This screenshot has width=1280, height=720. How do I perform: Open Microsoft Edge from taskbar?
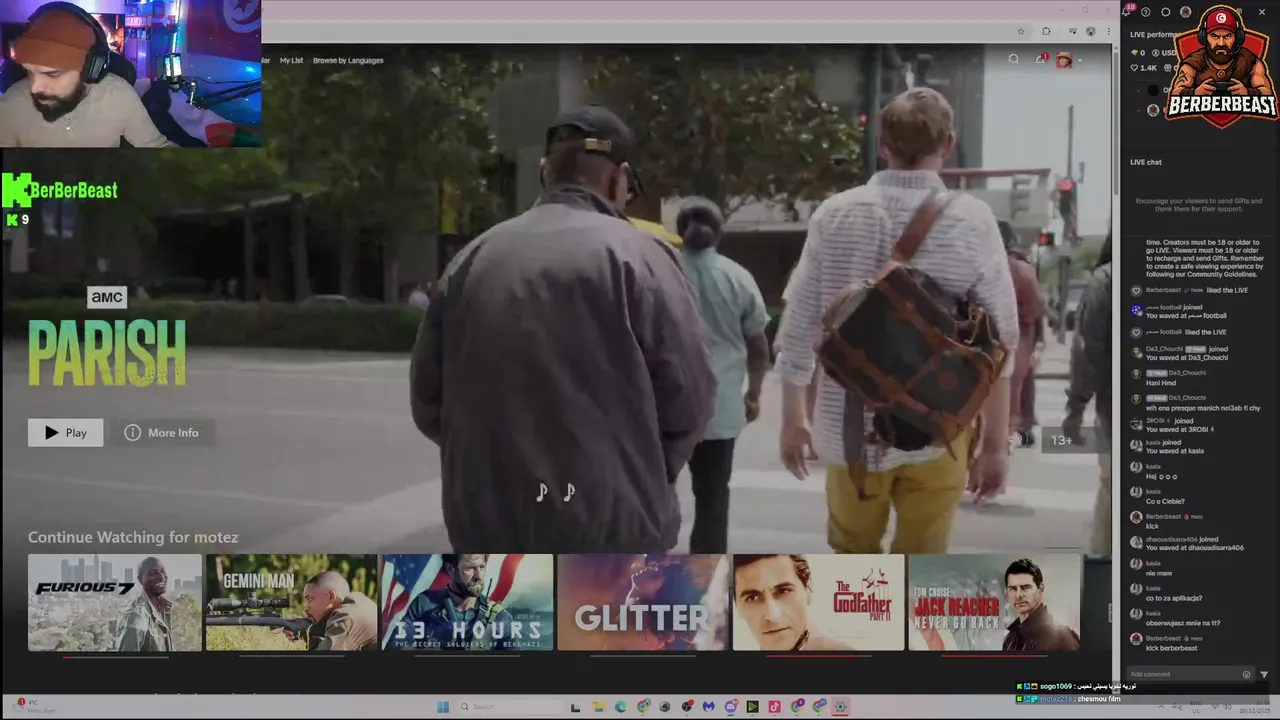[x=620, y=707]
